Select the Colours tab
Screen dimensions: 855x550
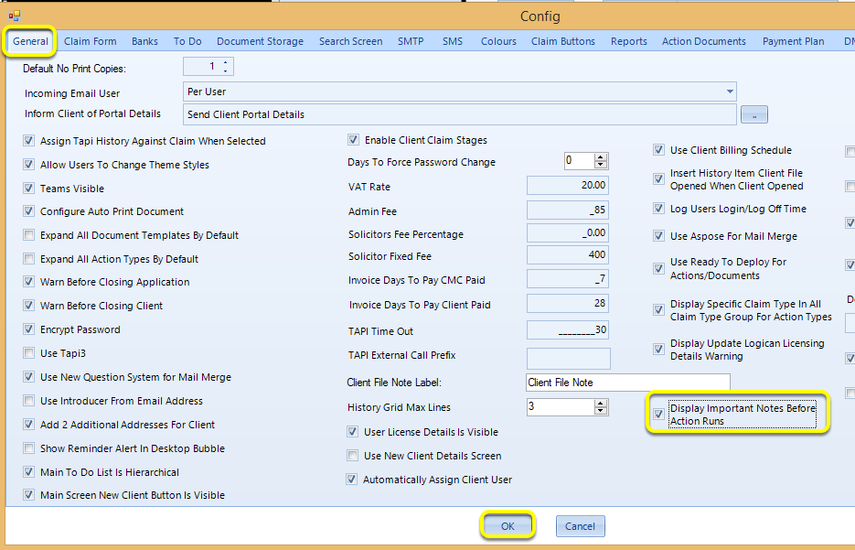pyautogui.click(x=498, y=41)
